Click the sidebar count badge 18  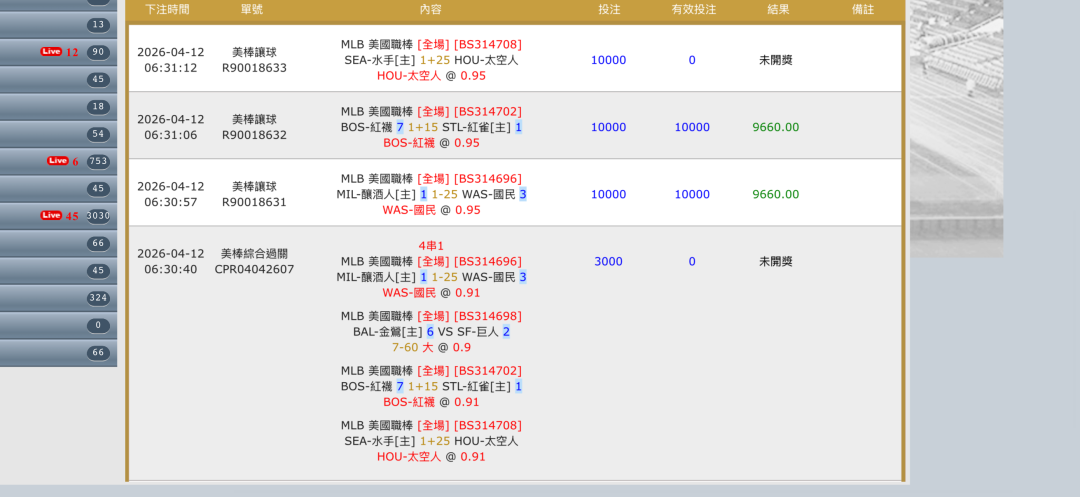click(x=98, y=107)
